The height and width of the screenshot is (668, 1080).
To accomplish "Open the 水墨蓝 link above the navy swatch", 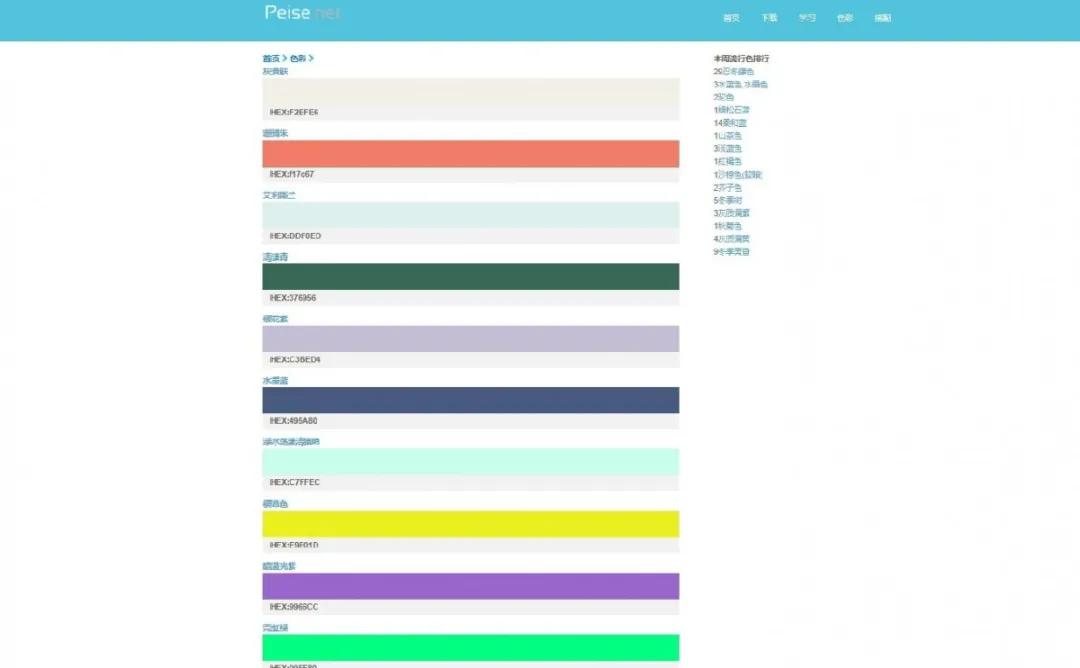I will pyautogui.click(x=275, y=381).
